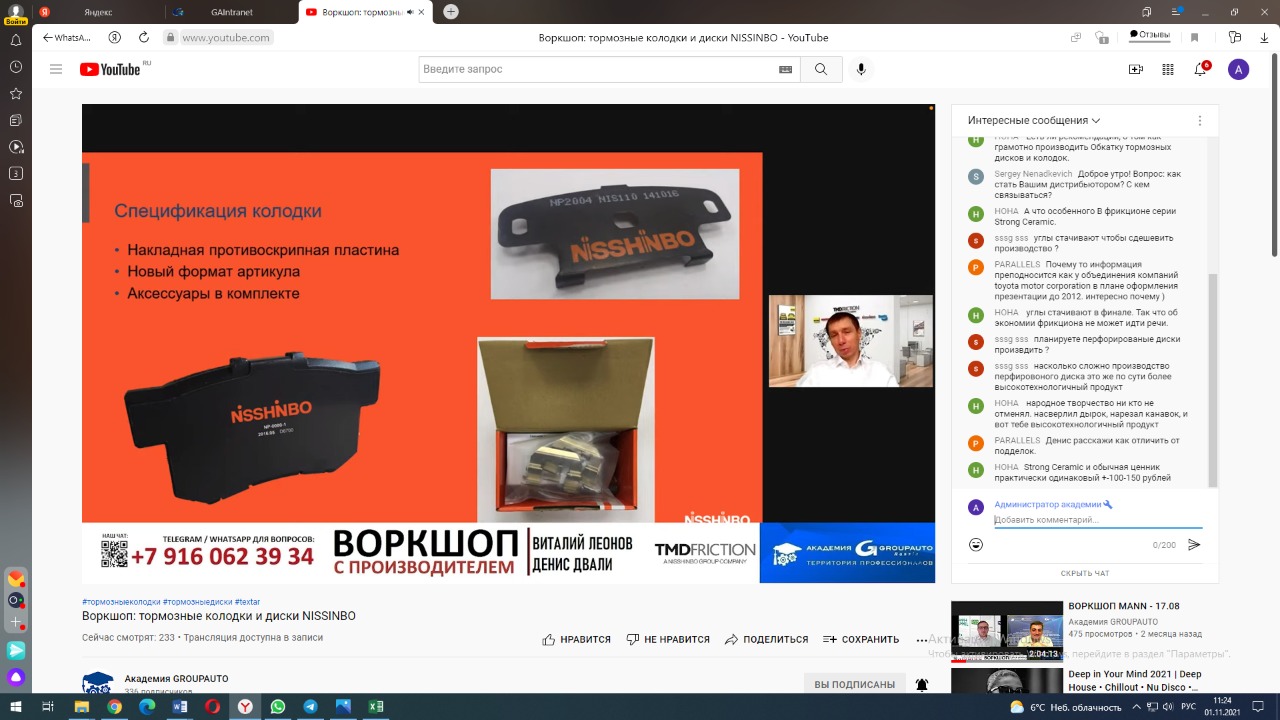Screen dimensions: 1280x720
Task: Switch to the GAIntranet tab
Action: (231, 12)
